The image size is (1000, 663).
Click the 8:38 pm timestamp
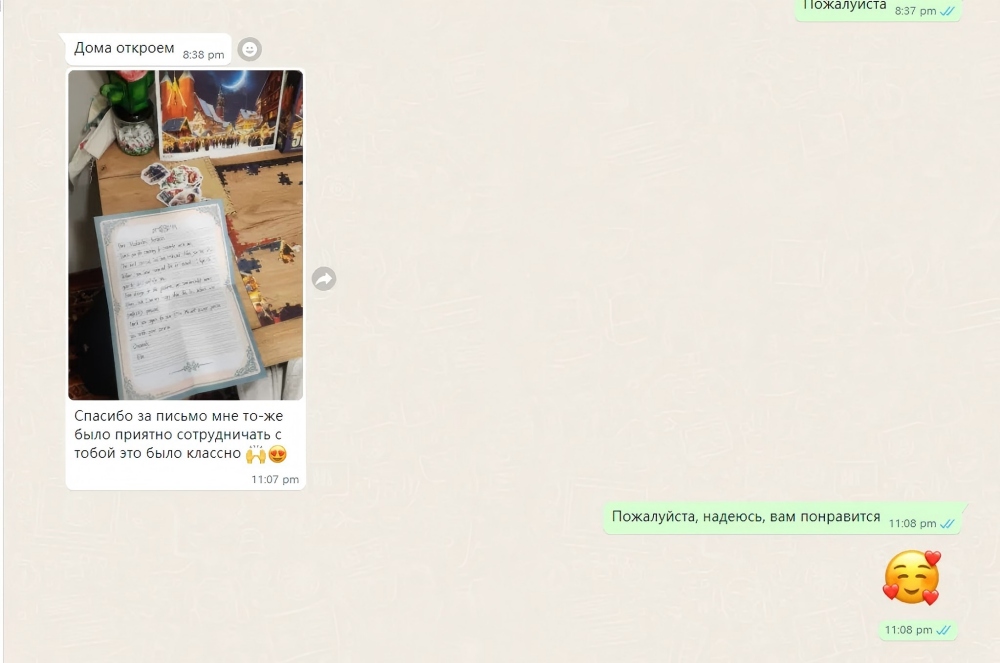pos(203,55)
